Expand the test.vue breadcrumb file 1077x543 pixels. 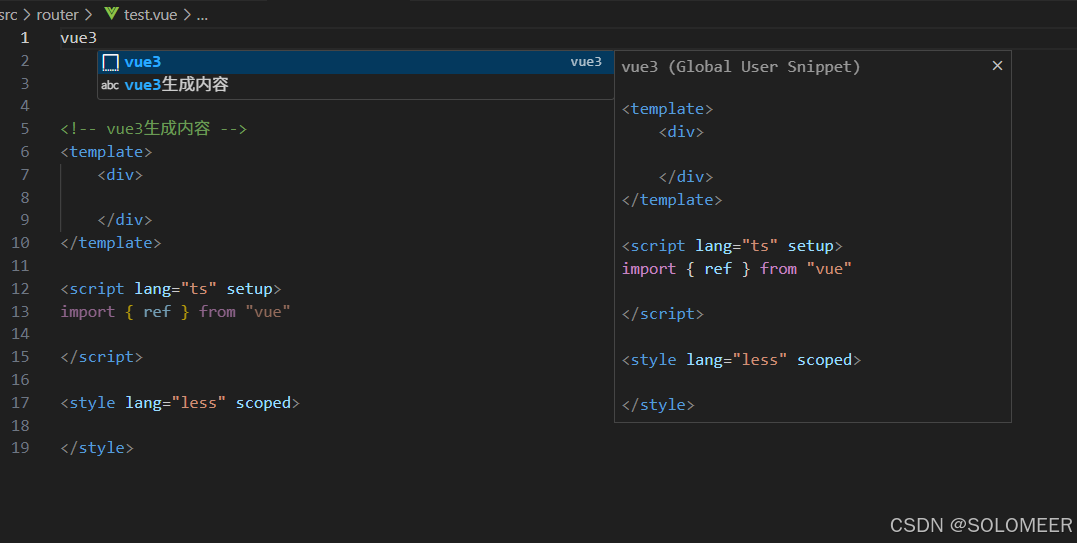tap(152, 15)
